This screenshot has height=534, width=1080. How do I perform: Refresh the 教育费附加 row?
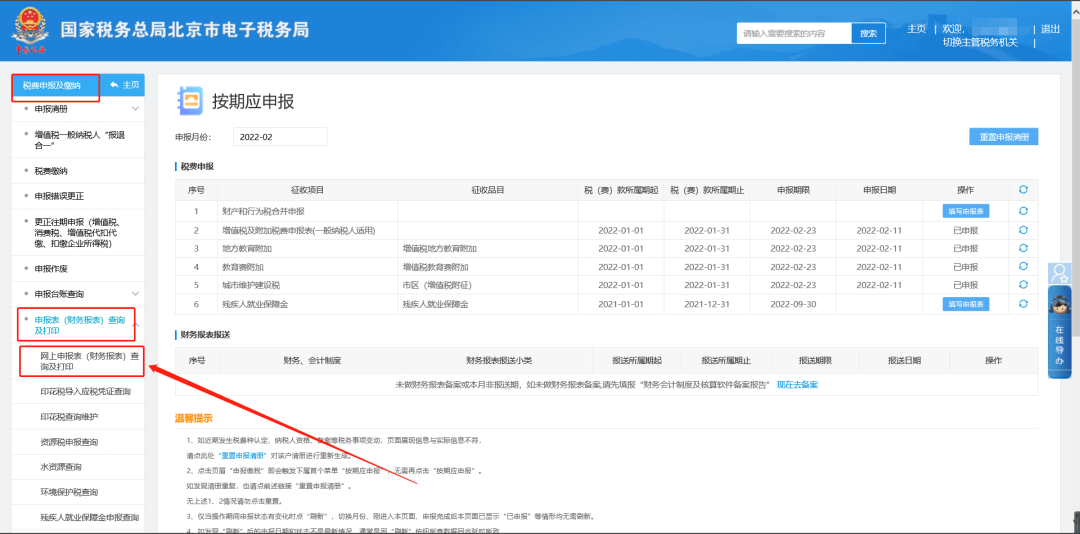pos(1023,267)
